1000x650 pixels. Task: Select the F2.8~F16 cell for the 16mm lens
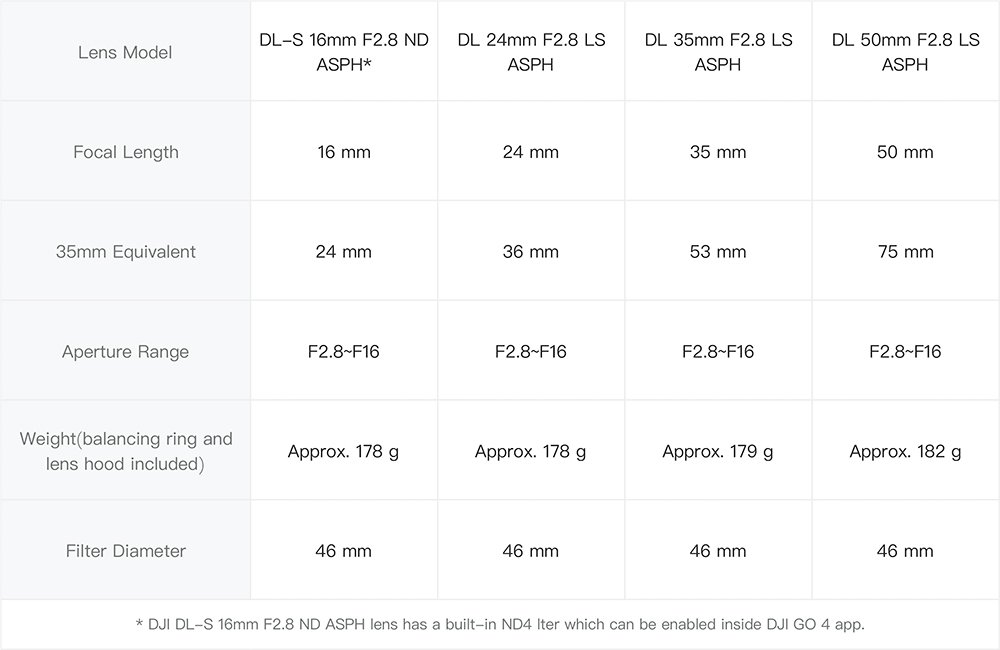(x=343, y=352)
